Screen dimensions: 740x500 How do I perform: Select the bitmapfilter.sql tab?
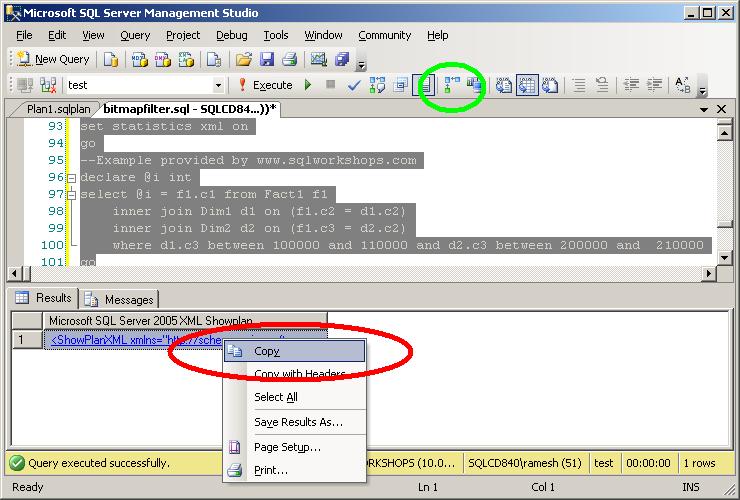(190, 109)
